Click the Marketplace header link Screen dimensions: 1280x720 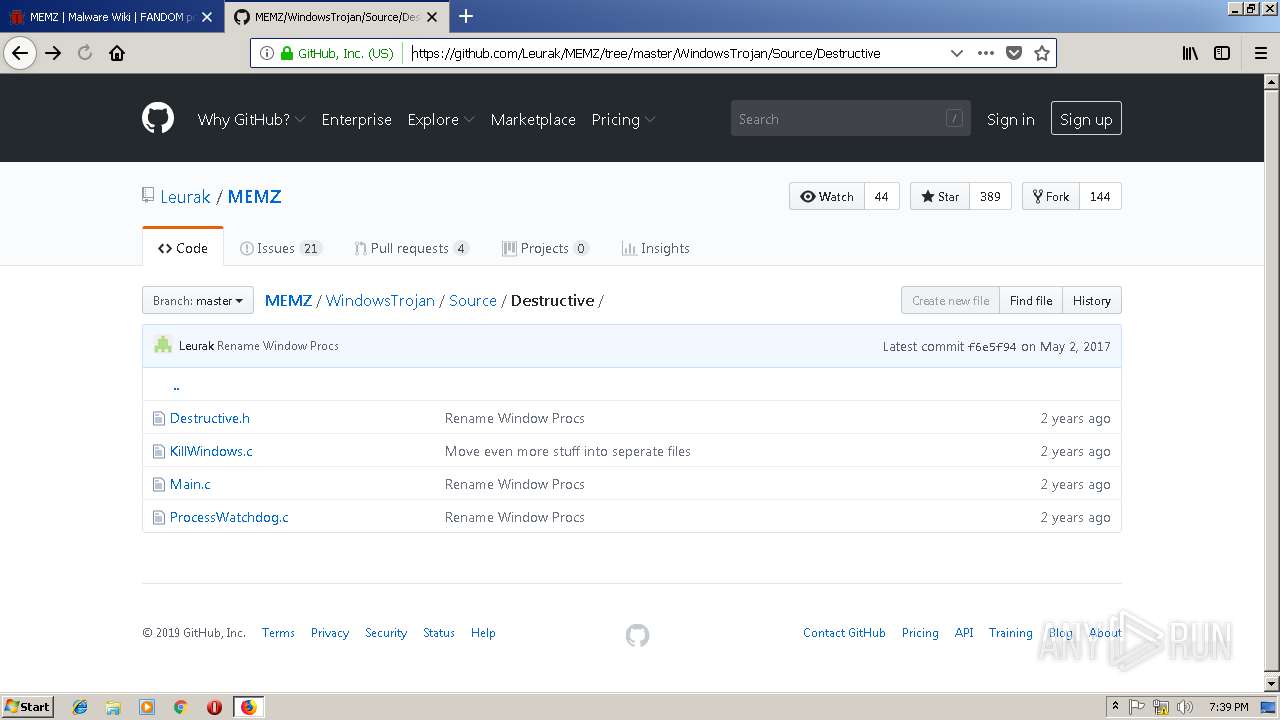533,119
